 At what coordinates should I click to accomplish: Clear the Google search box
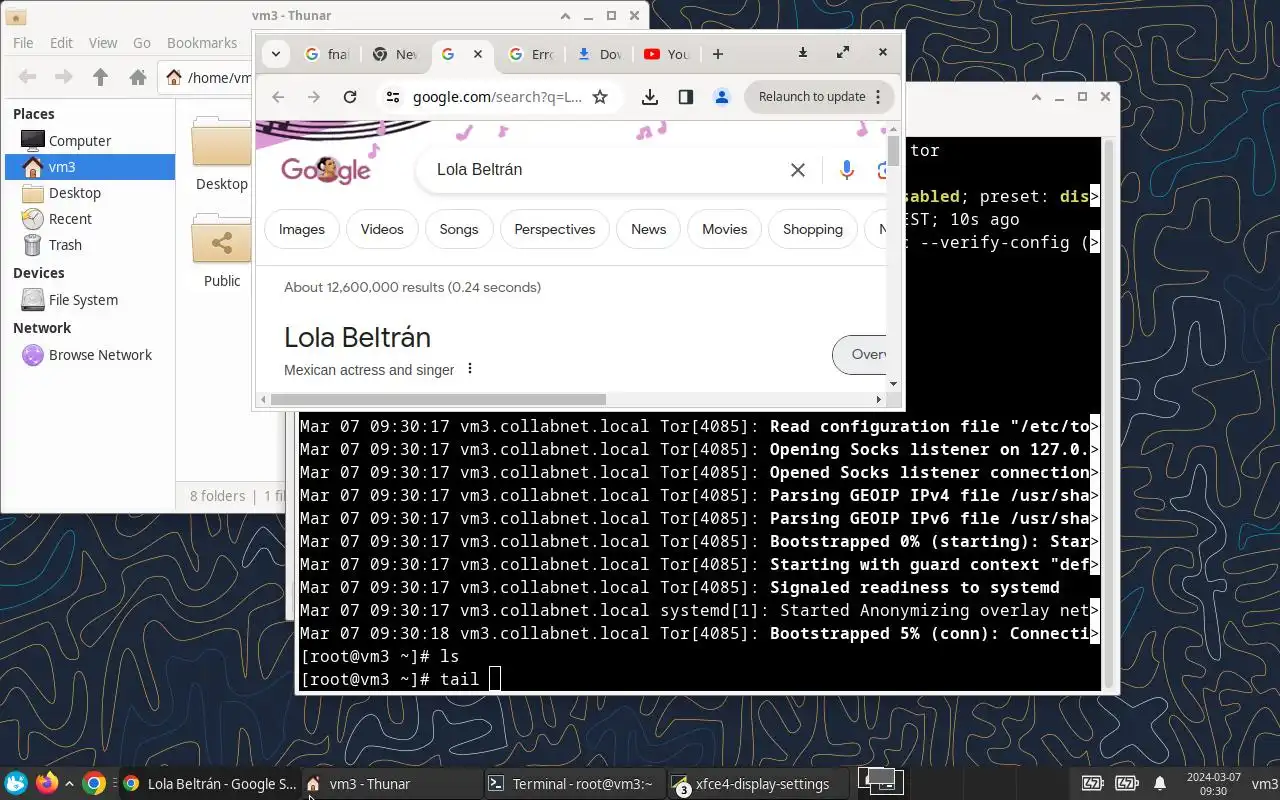tap(798, 170)
